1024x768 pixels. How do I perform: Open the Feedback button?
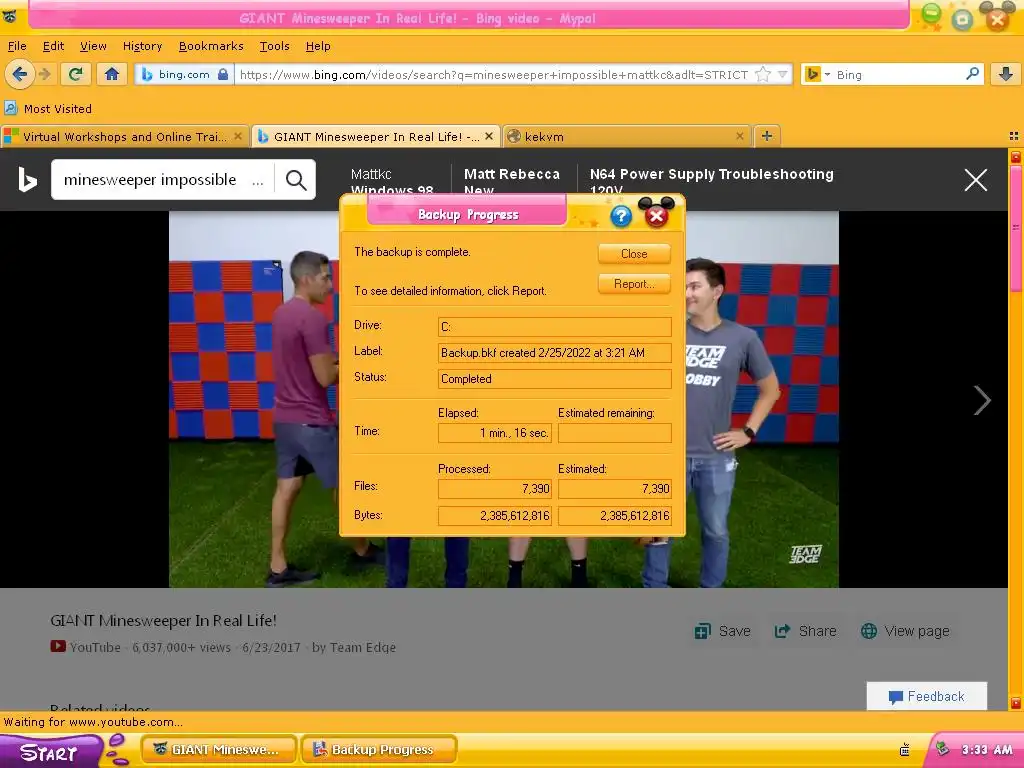[x=927, y=696]
